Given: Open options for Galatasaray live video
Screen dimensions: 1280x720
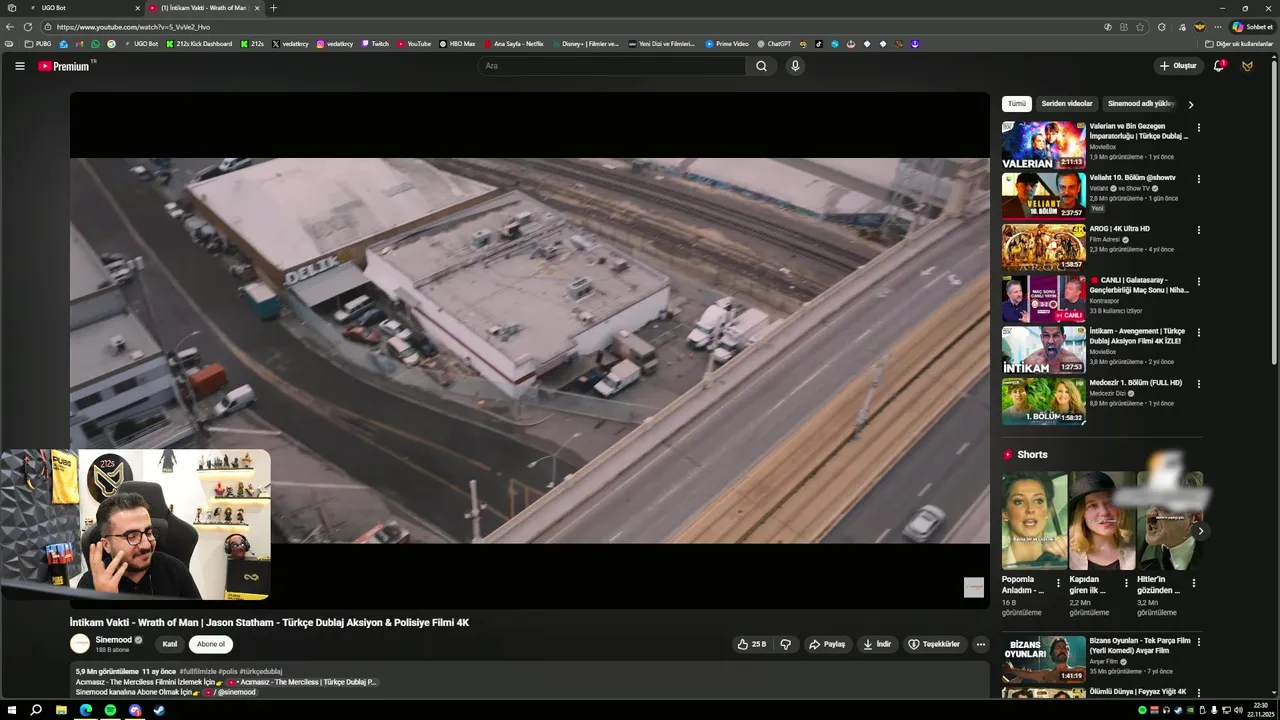Looking at the screenshot, I should point(1198,281).
